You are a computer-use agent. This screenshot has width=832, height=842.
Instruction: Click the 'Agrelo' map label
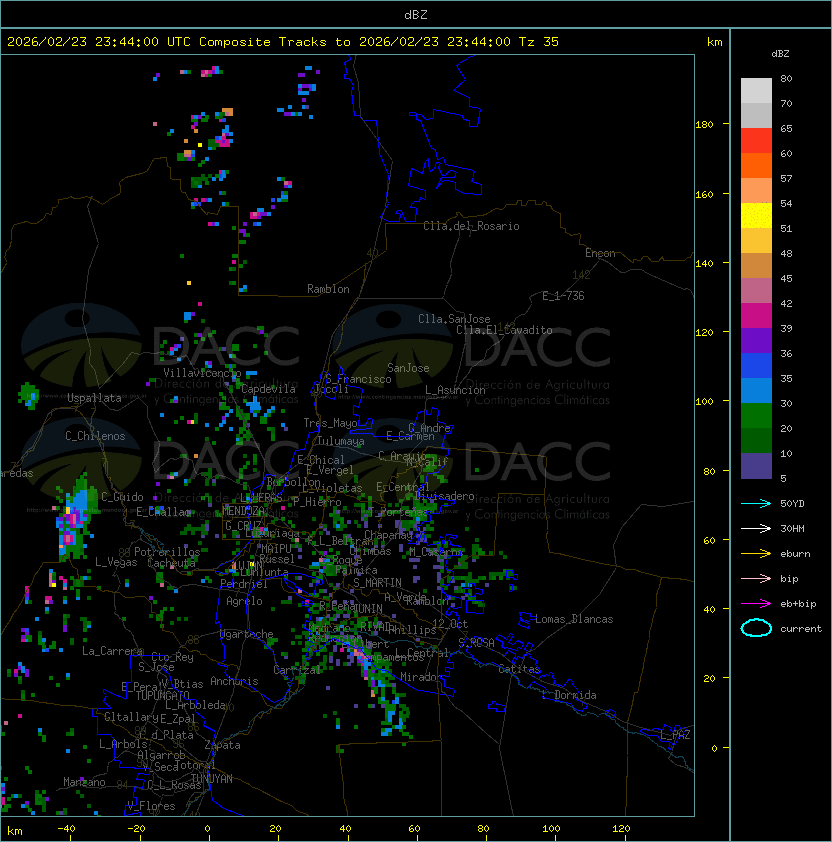(x=244, y=601)
